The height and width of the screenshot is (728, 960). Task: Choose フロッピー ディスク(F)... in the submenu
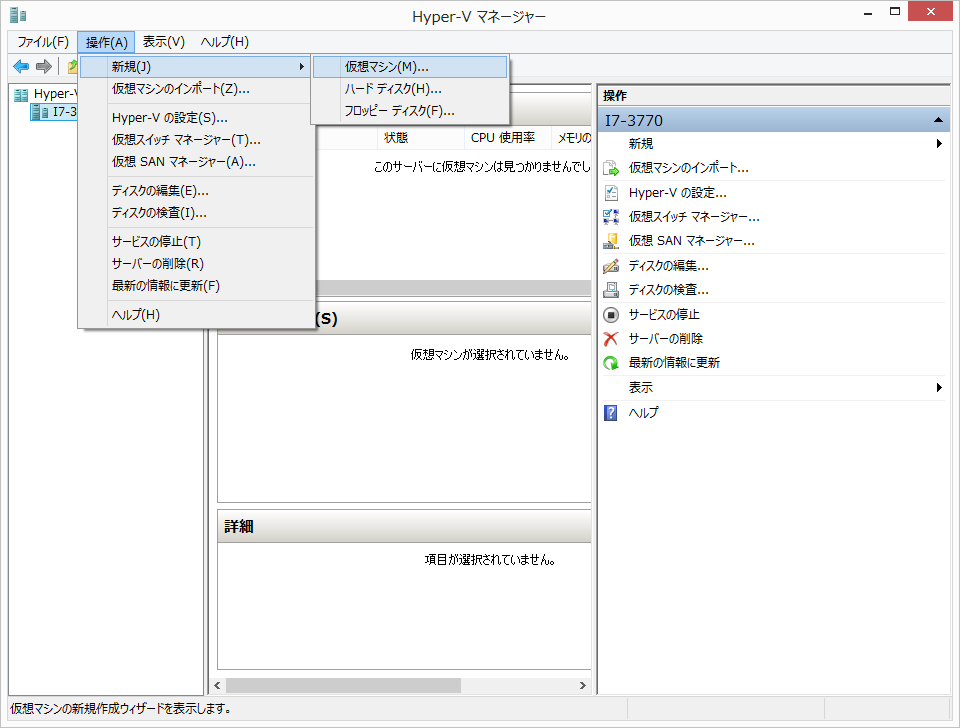410,111
